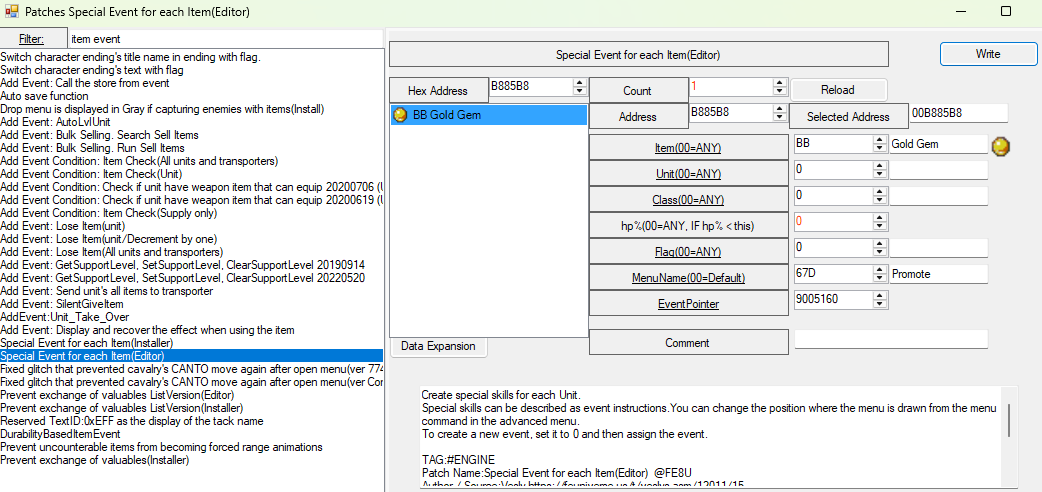This screenshot has height=492, width=1042.
Task: Click the application icon in title bar
Action: point(12,11)
